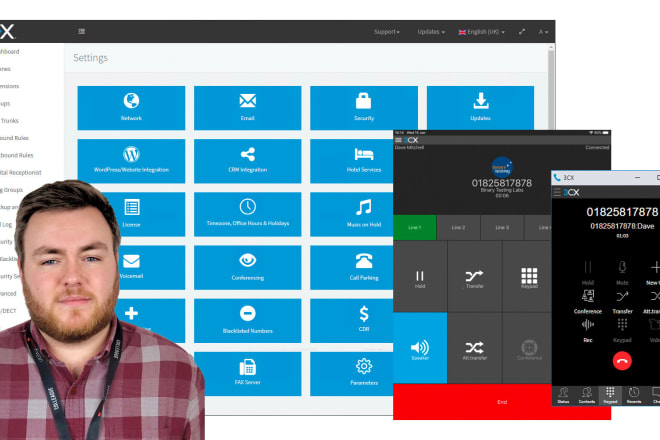660x440 pixels.
Task: Open hamburger menu in the softphone window
Action: (557, 192)
